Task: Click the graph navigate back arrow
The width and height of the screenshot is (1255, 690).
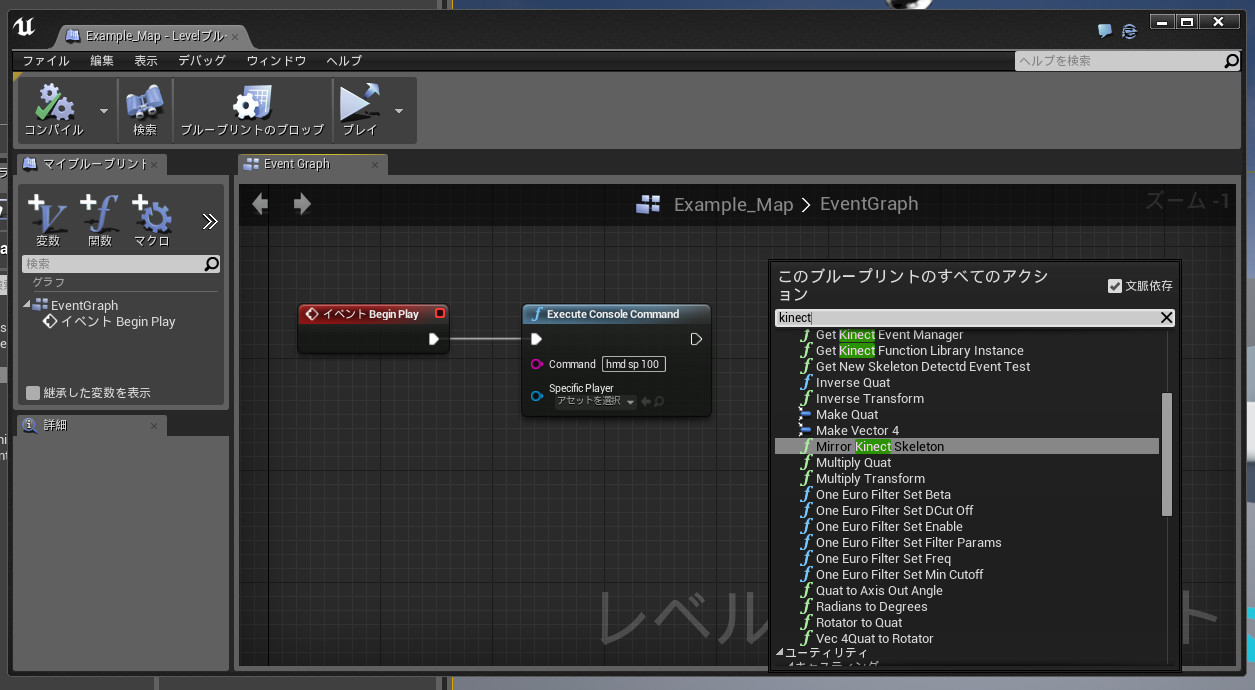Action: click(260, 204)
